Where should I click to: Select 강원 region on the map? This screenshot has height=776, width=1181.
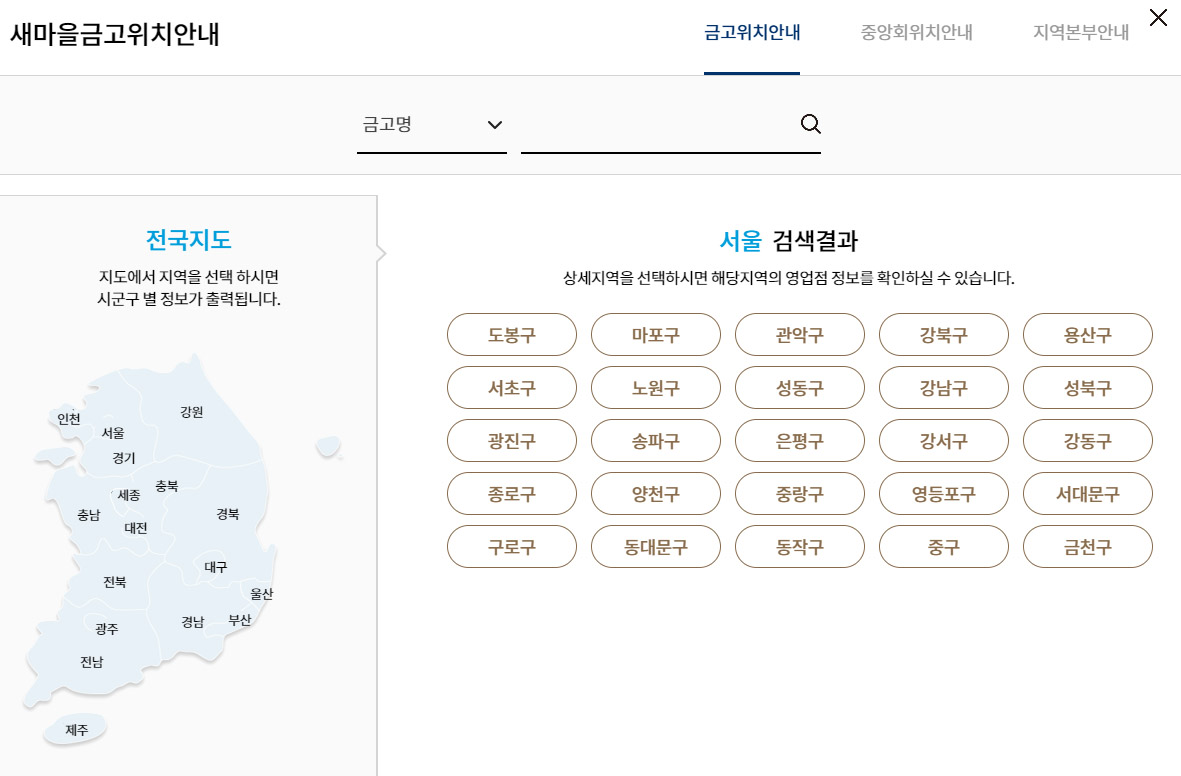pyautogui.click(x=190, y=412)
